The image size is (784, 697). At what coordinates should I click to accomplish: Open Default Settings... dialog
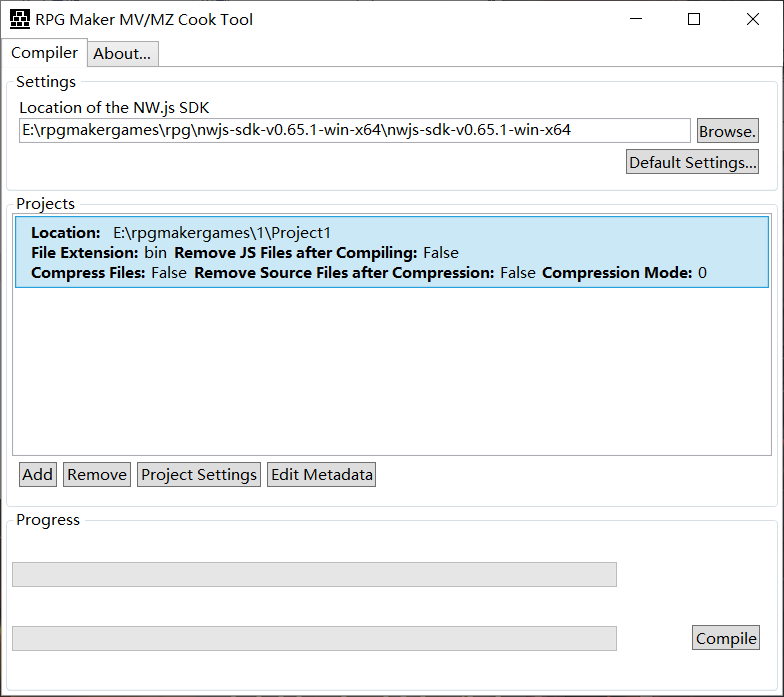(x=692, y=162)
